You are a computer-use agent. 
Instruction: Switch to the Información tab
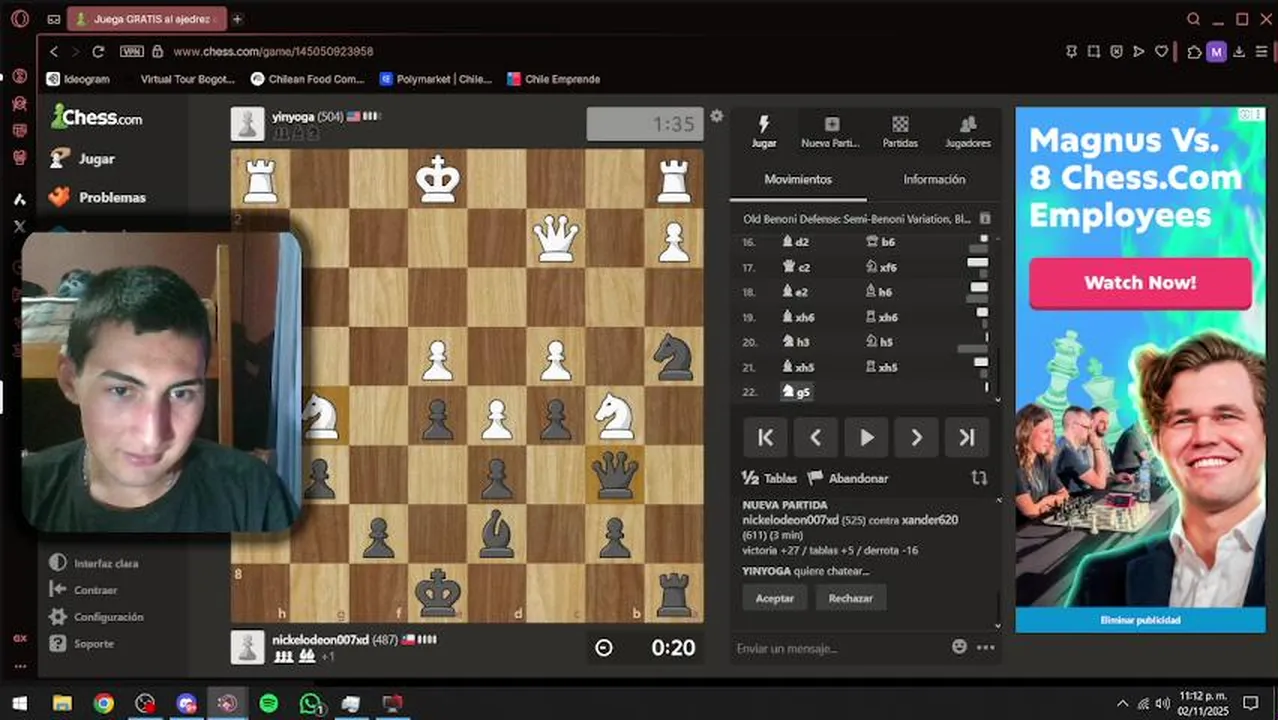[x=934, y=179]
